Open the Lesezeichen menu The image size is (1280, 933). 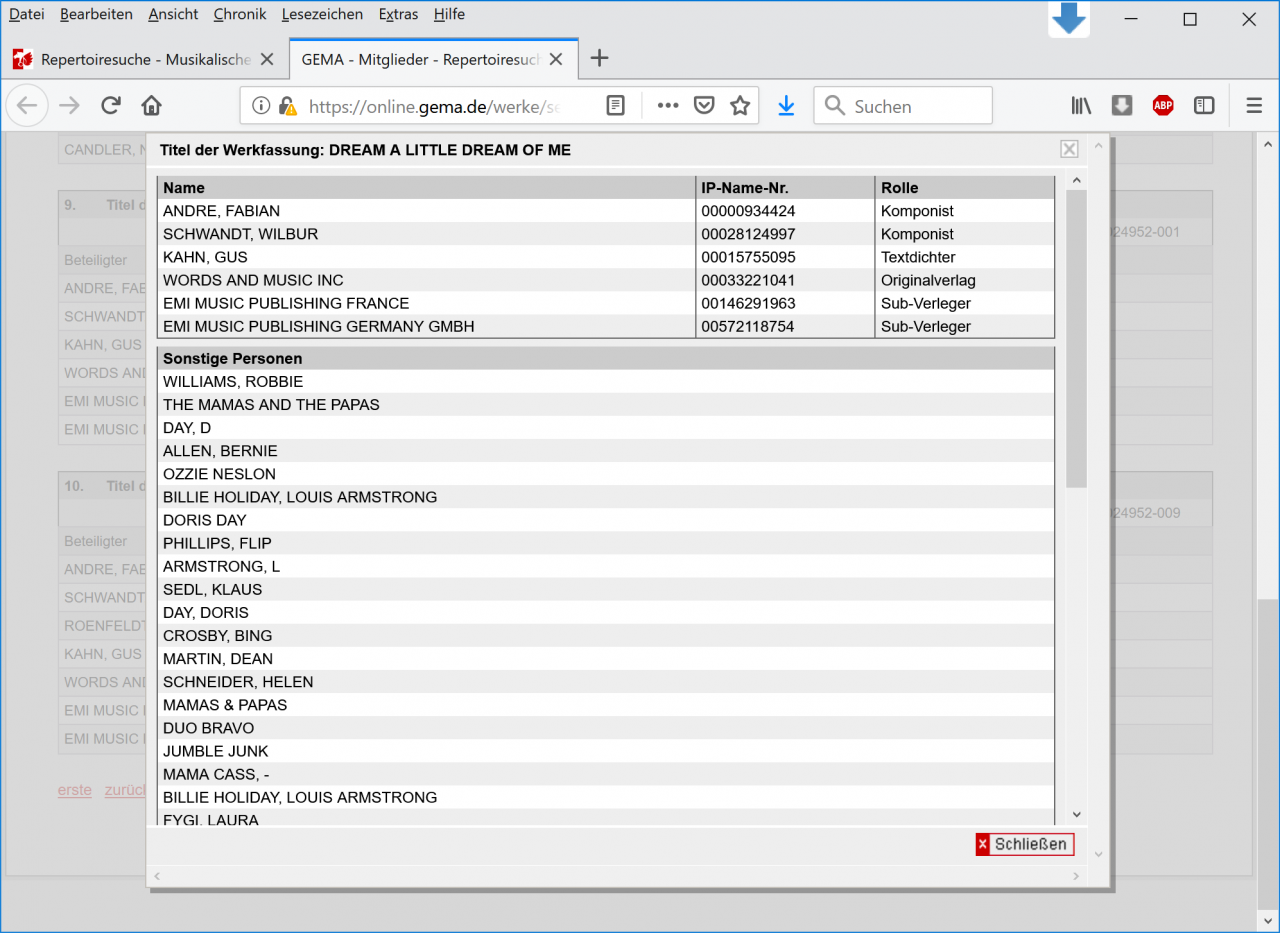click(x=322, y=15)
